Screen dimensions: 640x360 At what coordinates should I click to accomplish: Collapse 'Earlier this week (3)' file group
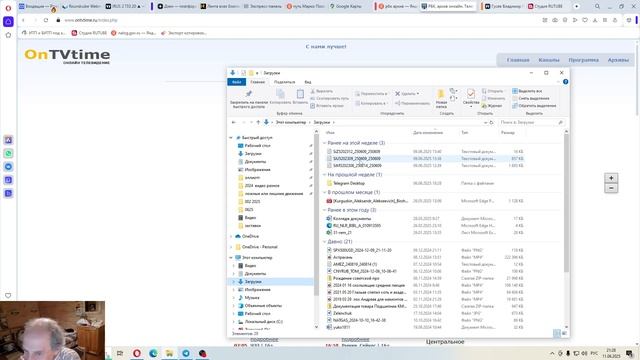click(x=325, y=143)
